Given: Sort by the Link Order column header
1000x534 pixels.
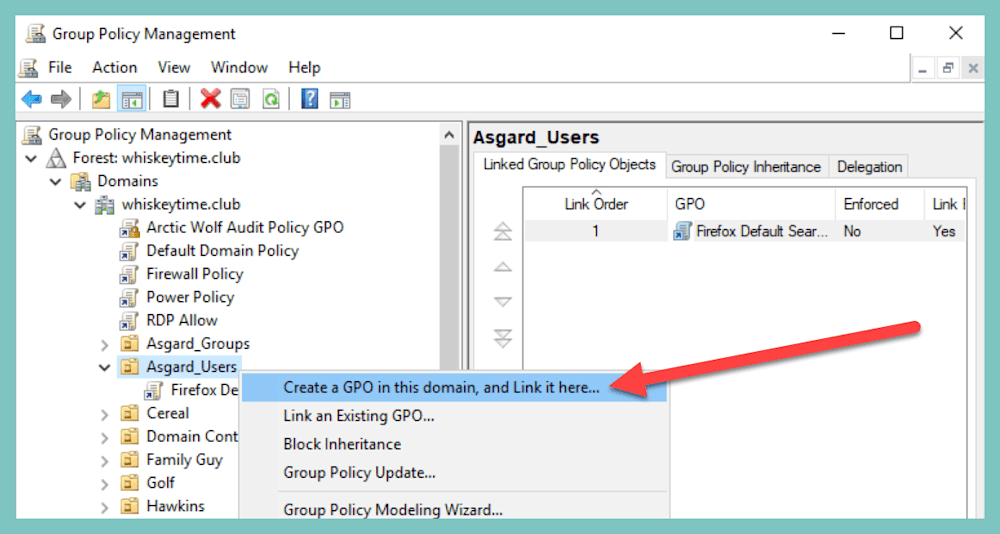Looking at the screenshot, I should pos(596,204).
